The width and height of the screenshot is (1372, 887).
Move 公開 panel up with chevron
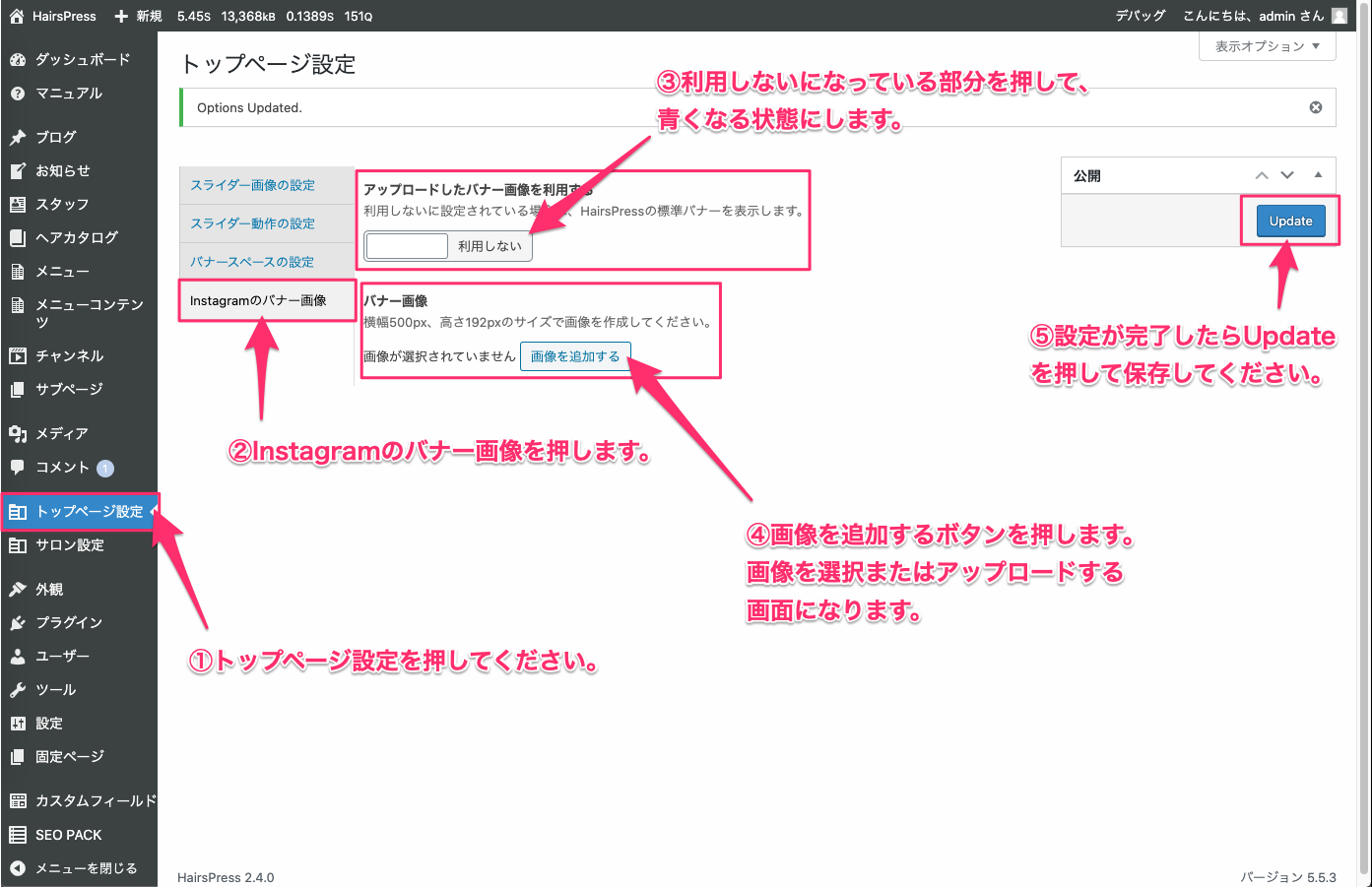point(1262,175)
